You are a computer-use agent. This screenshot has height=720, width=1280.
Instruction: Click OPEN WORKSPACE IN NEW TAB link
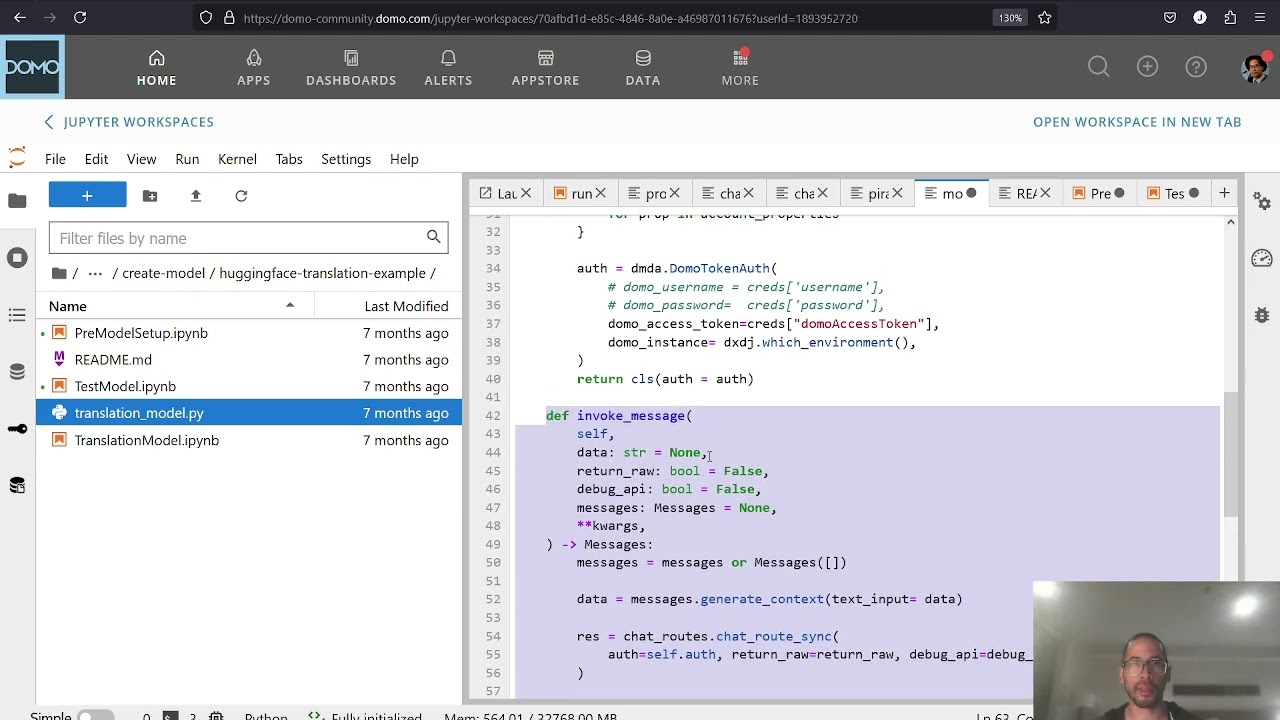click(1137, 122)
